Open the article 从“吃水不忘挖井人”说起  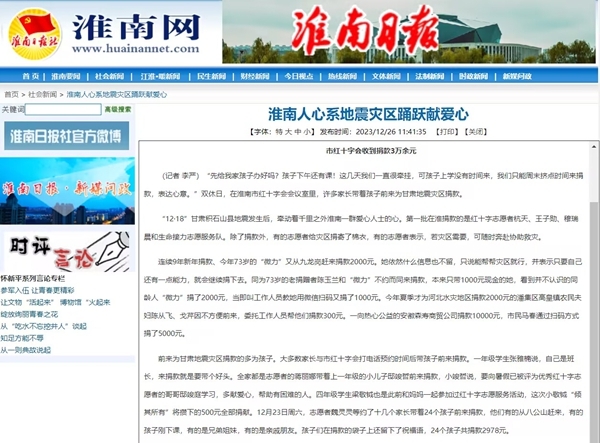[44, 326]
